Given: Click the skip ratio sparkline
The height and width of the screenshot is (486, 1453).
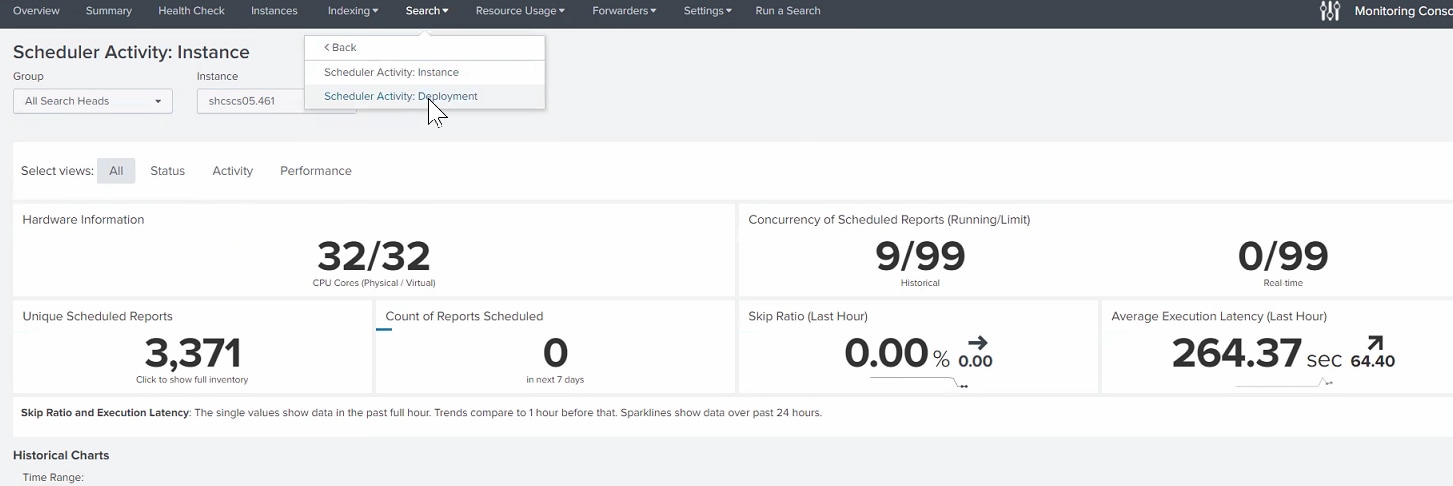Looking at the screenshot, I should coord(918,382).
